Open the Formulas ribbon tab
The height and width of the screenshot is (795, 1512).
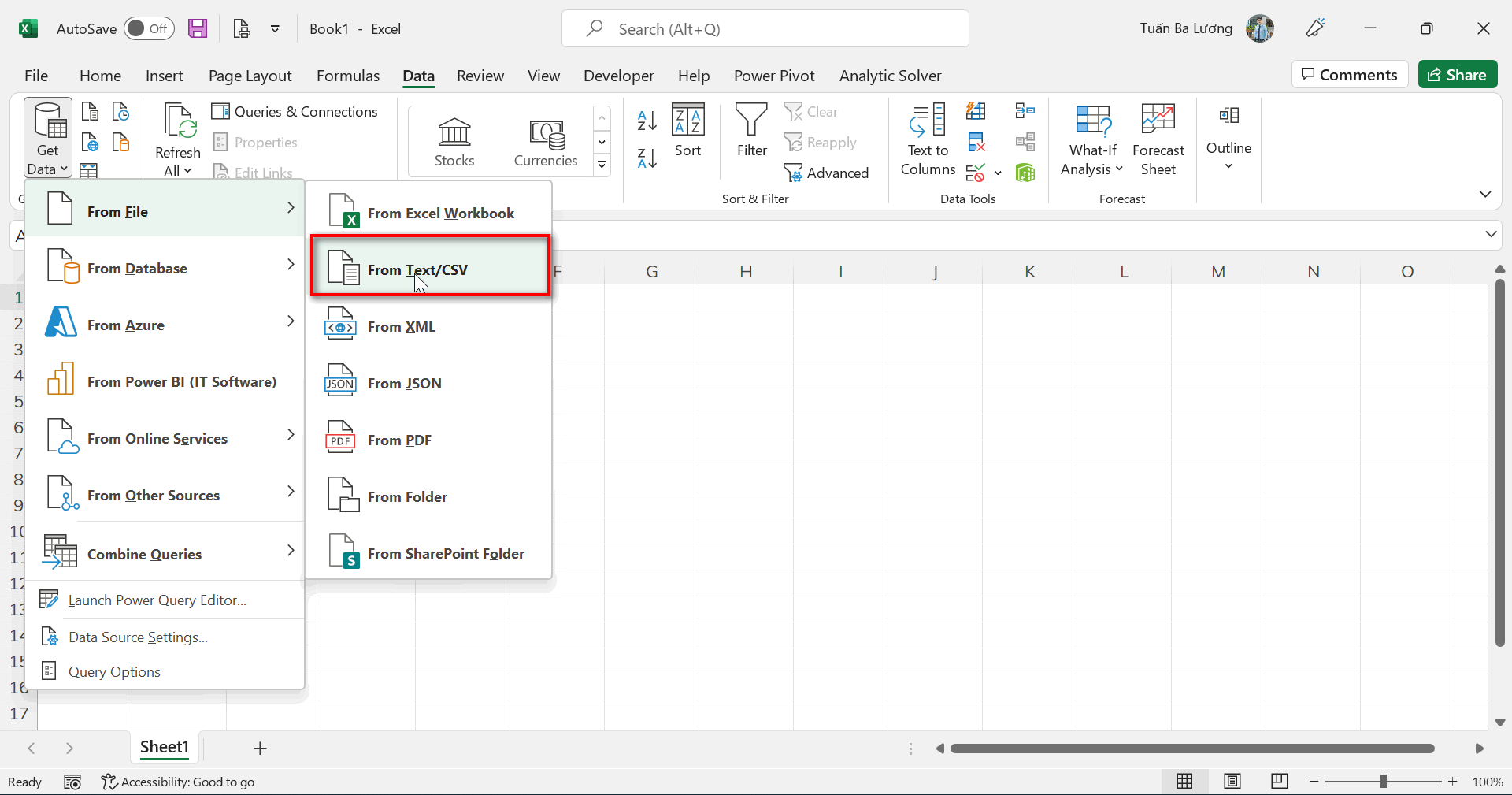click(348, 76)
